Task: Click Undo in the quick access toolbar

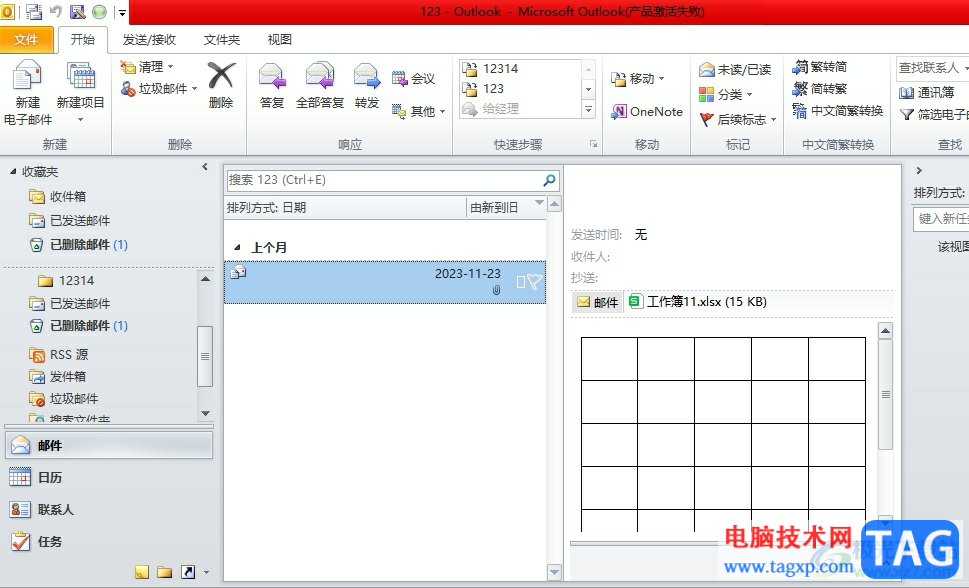Action: [56, 11]
